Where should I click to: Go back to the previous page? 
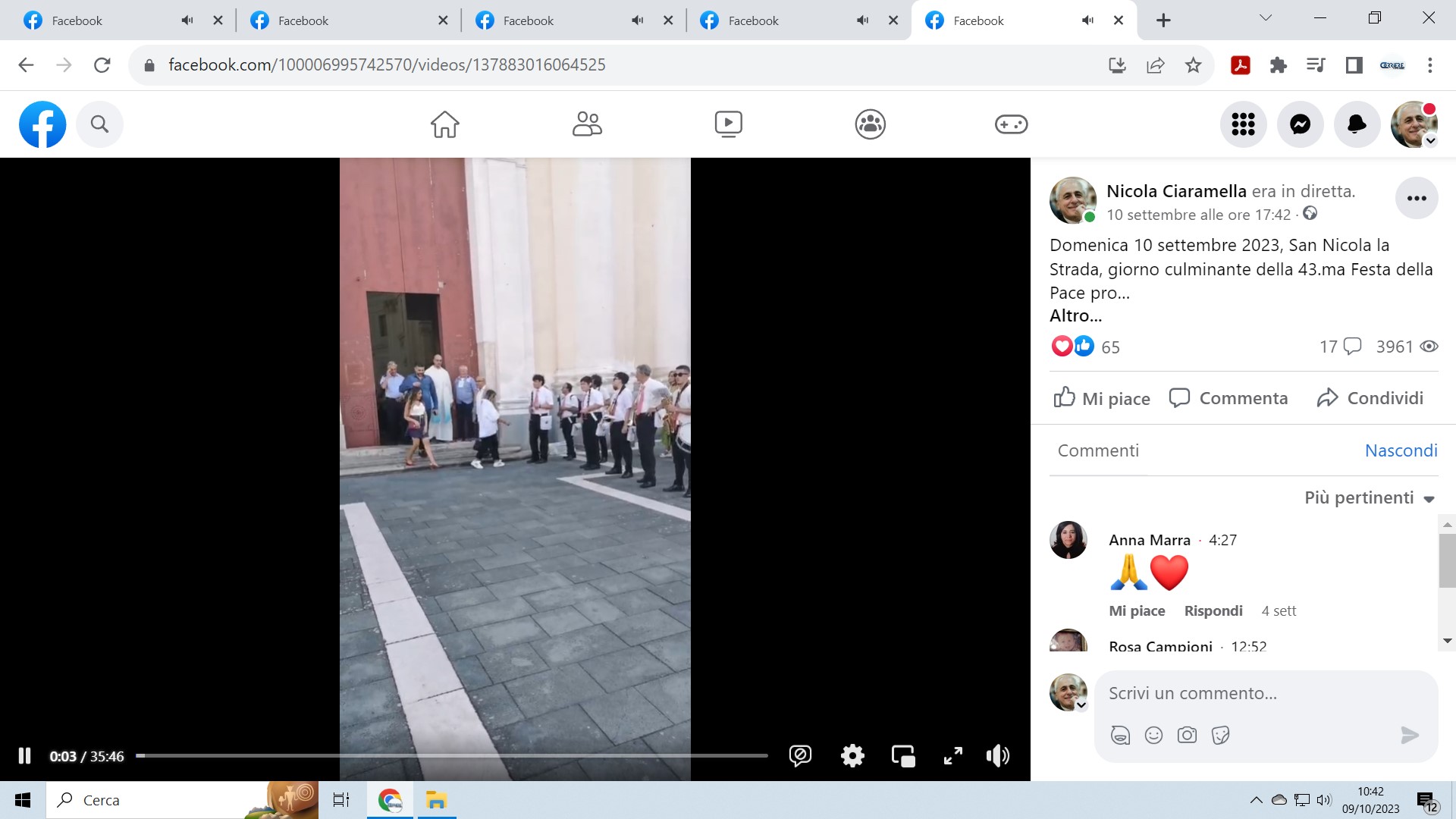tap(26, 65)
